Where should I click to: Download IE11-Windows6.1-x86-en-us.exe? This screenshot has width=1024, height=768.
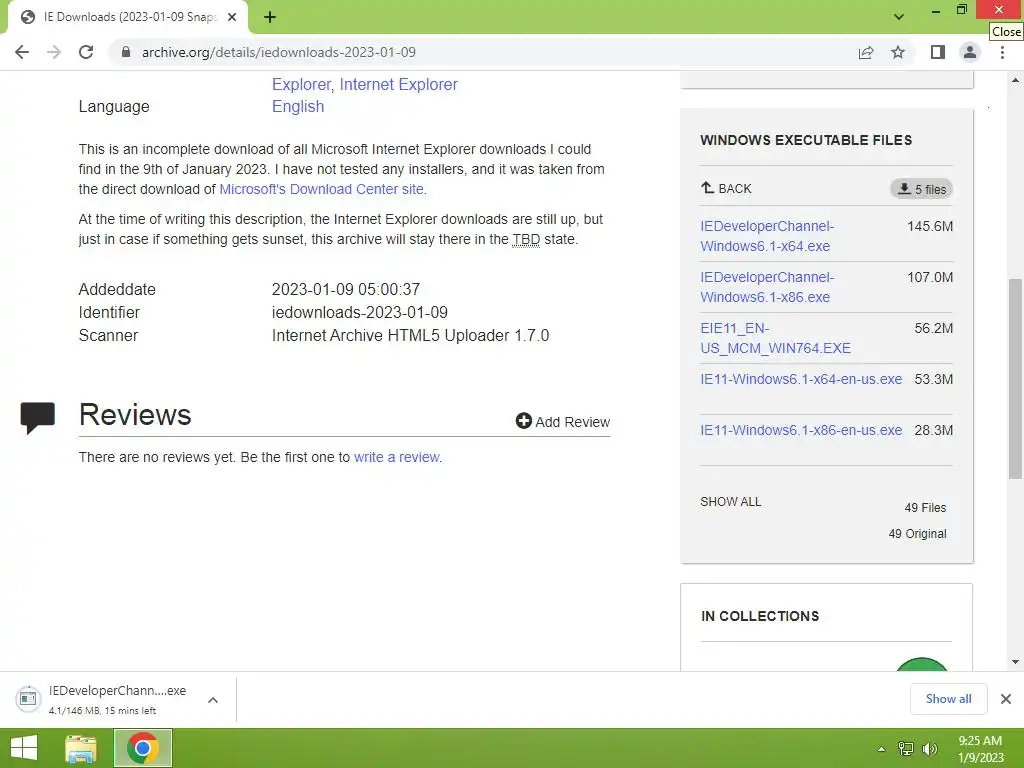(x=801, y=430)
